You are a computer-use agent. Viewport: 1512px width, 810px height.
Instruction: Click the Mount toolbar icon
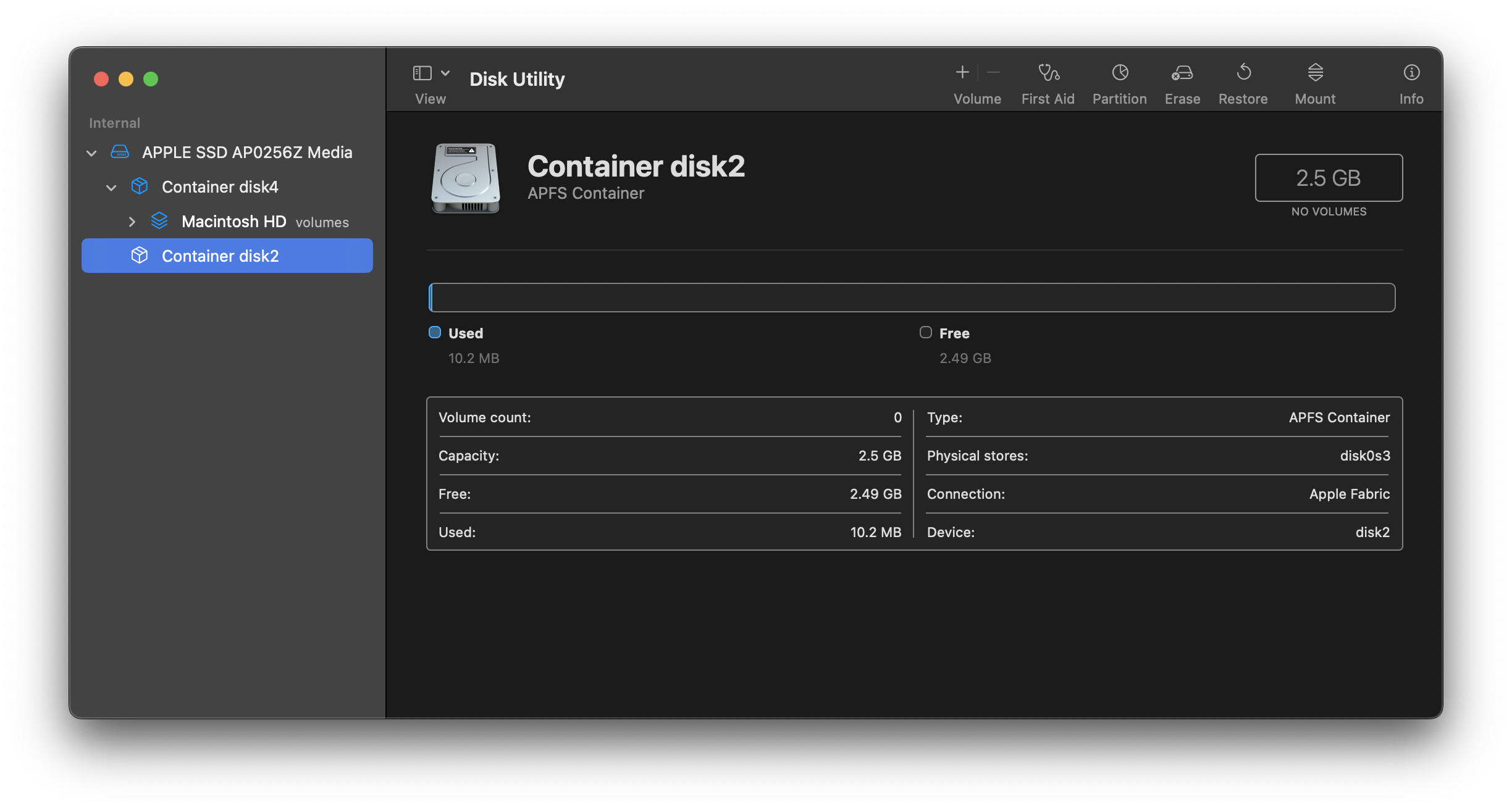[x=1316, y=73]
